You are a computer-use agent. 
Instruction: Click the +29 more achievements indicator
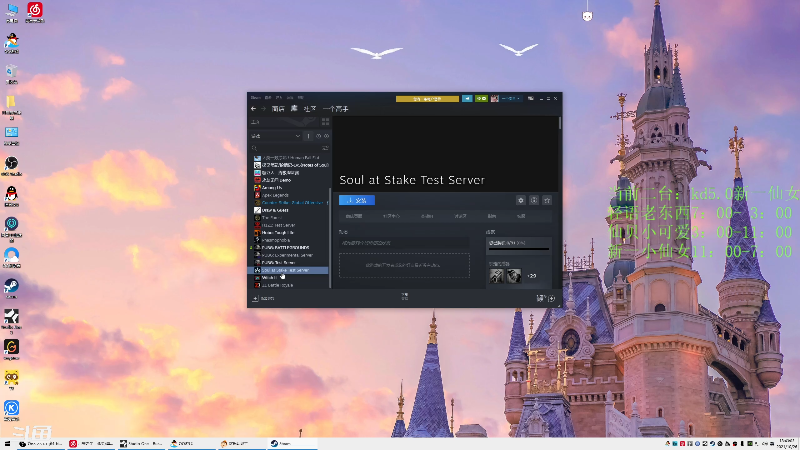(532, 276)
